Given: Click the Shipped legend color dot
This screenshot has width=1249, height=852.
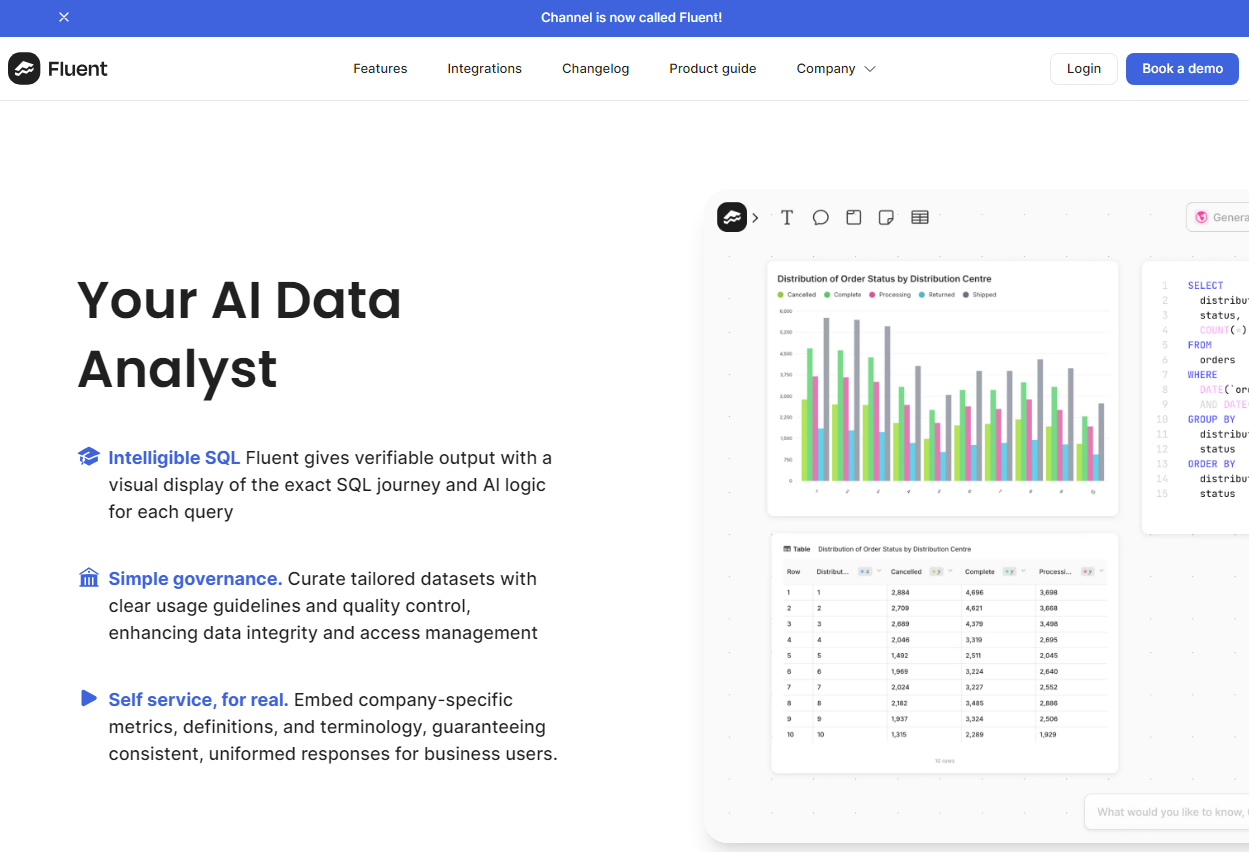Looking at the screenshot, I should click(965, 295).
